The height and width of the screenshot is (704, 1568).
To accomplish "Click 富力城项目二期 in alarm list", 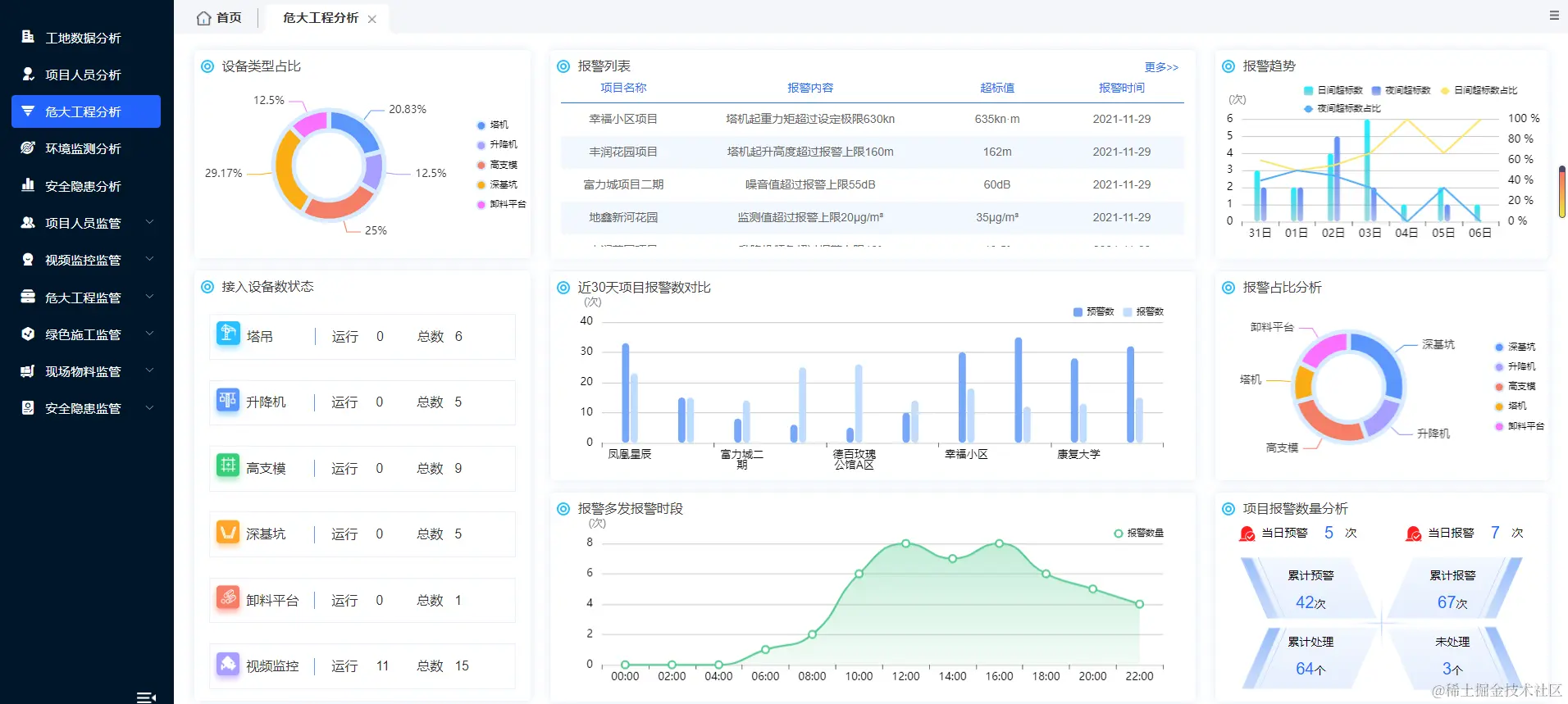I will [x=623, y=184].
